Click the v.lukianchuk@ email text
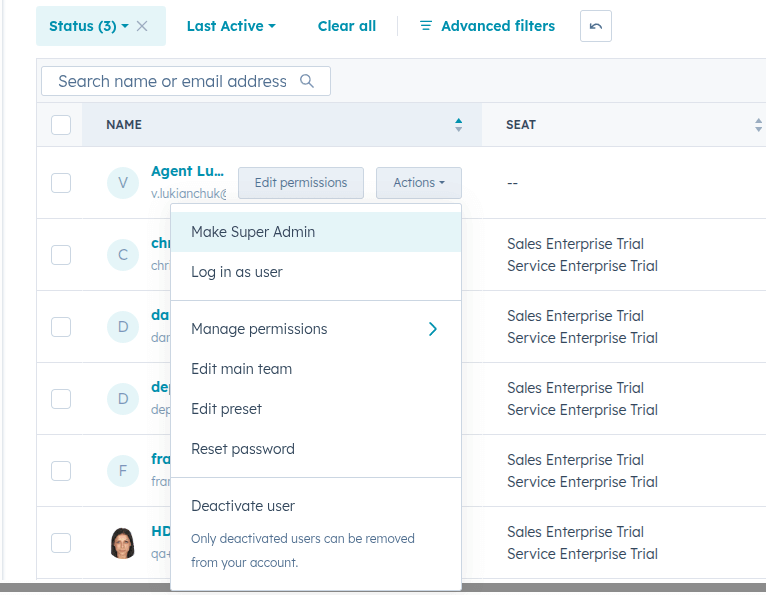The width and height of the screenshot is (766, 595). pos(189,193)
